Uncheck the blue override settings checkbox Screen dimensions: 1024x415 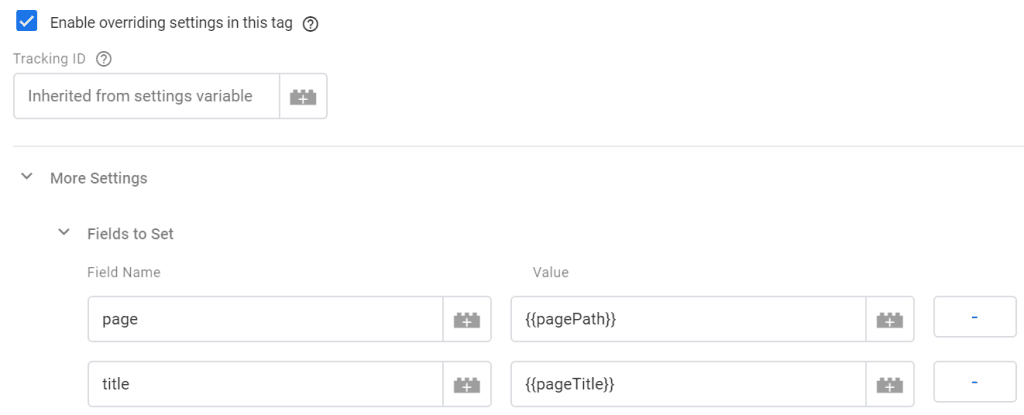pyautogui.click(x=27, y=21)
